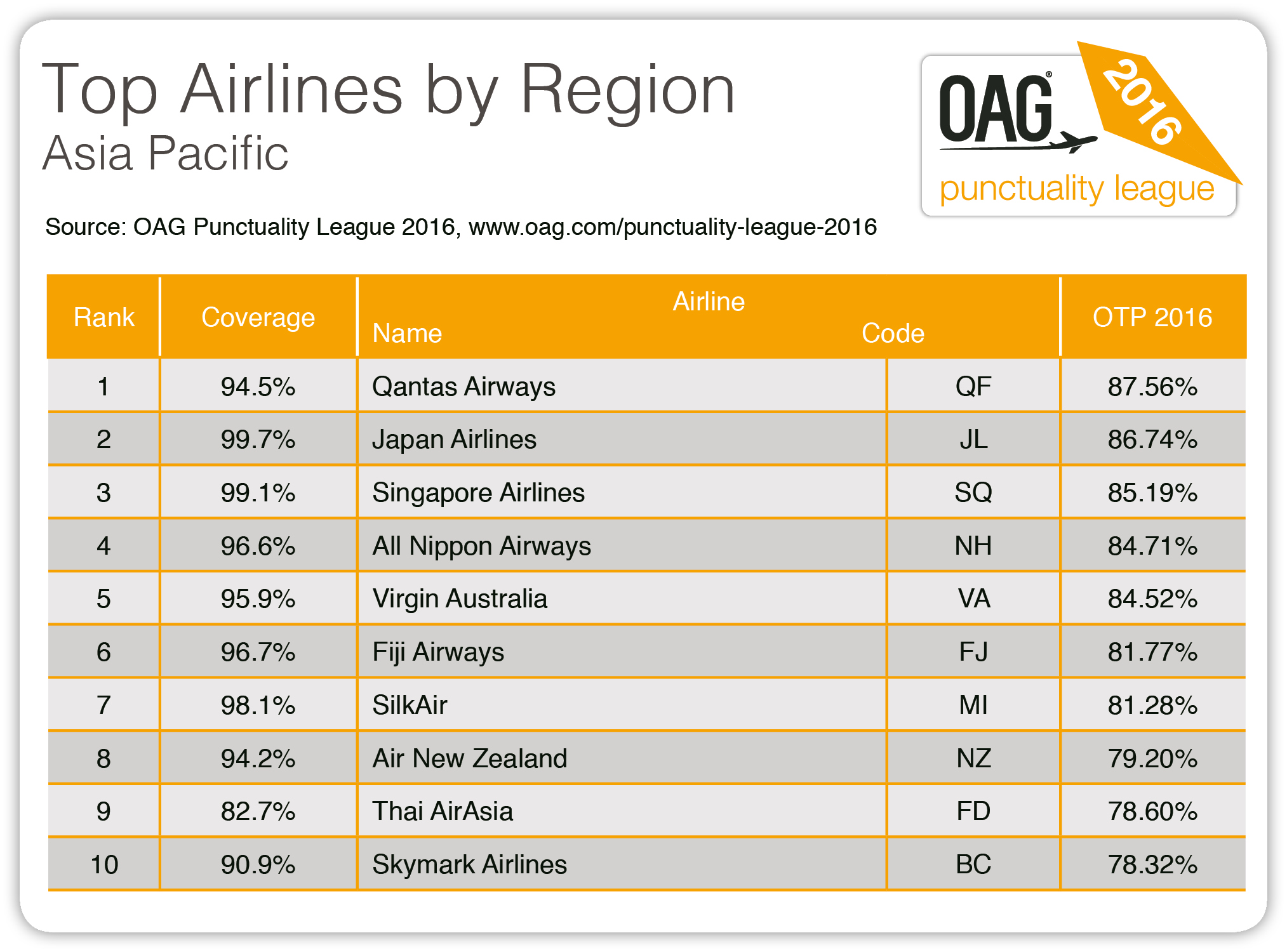The height and width of the screenshot is (952, 1287).
Task: Select Virgin Australia's 84.52% OTP value
Action: 1152,598
